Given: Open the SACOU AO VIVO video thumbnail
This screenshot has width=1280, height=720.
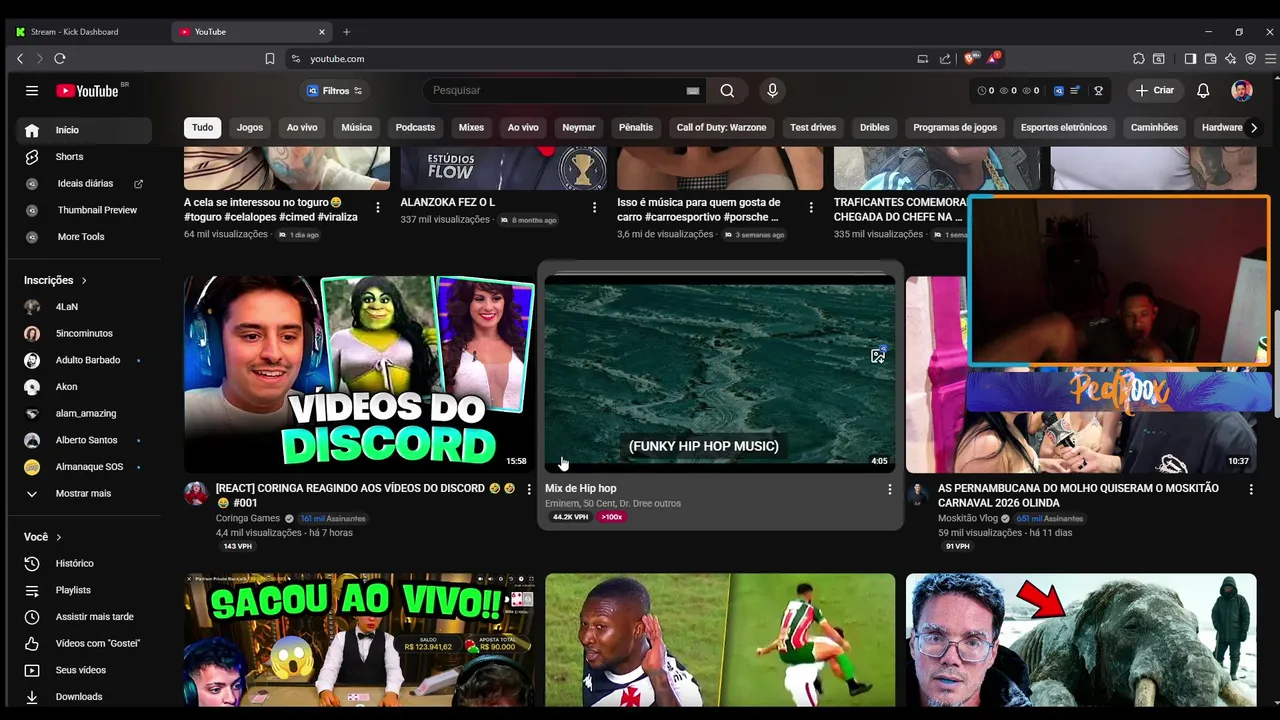Looking at the screenshot, I should tap(359, 640).
